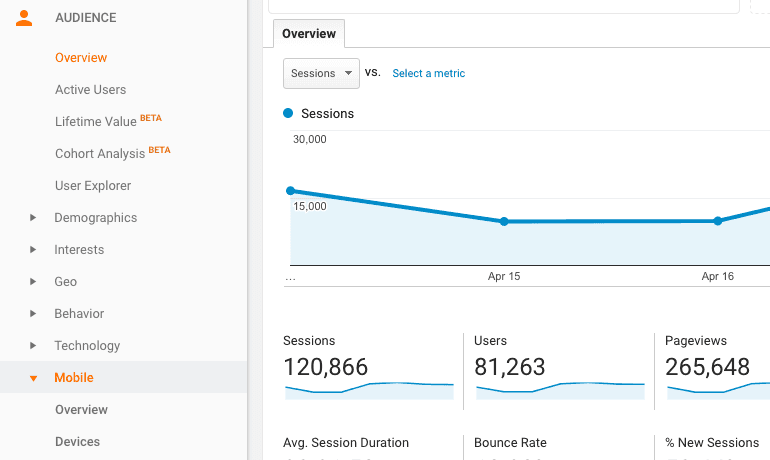Click the blue Sessions legend dot
Image resolution: width=770 pixels, height=460 pixels.
tap(289, 114)
